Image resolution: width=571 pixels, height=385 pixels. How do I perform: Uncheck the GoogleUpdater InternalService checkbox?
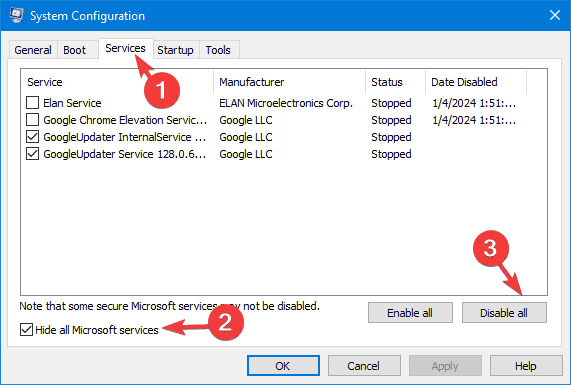pyautogui.click(x=32, y=137)
